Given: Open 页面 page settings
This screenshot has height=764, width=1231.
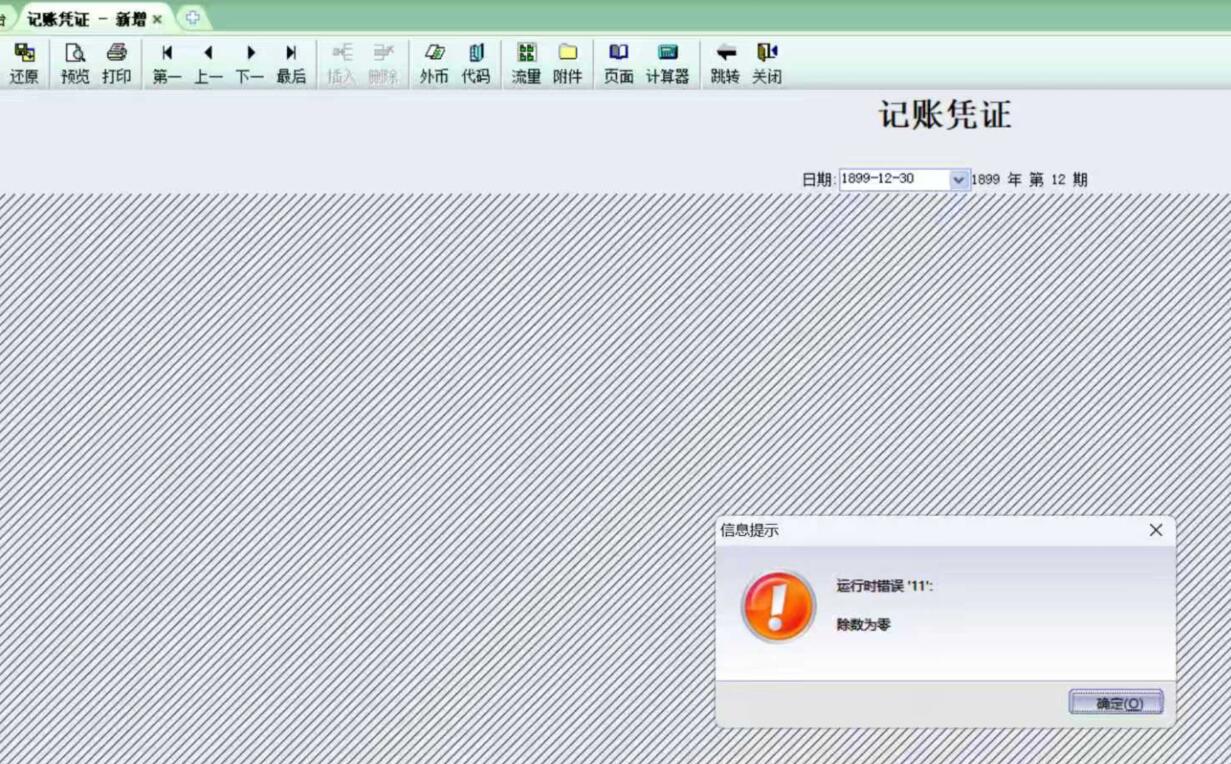Looking at the screenshot, I should 619,63.
